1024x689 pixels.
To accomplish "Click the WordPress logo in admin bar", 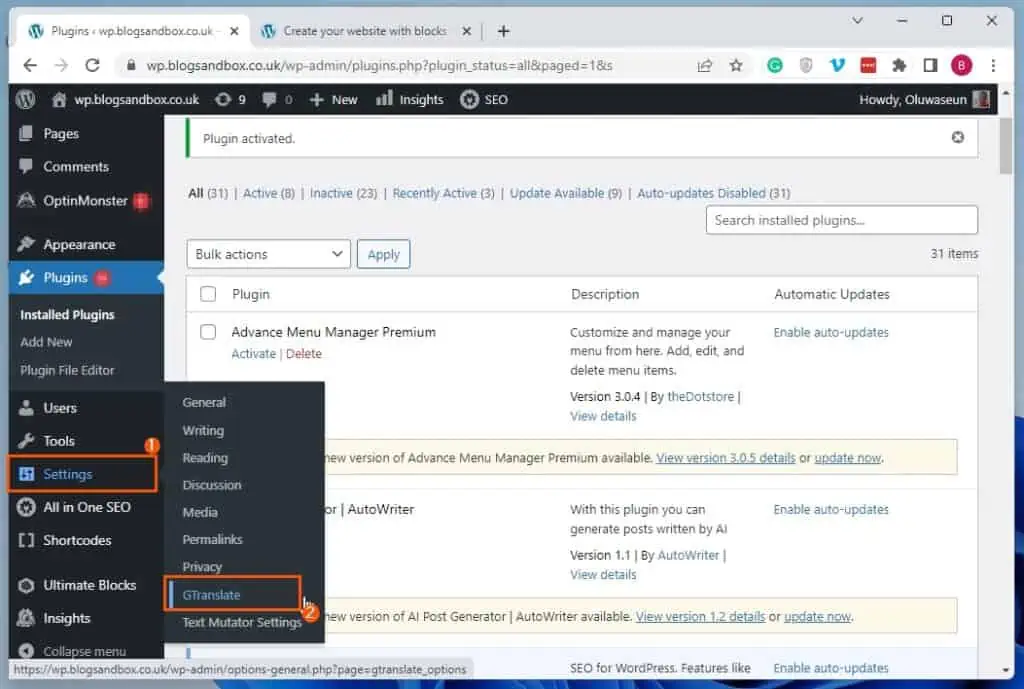I will (25, 99).
